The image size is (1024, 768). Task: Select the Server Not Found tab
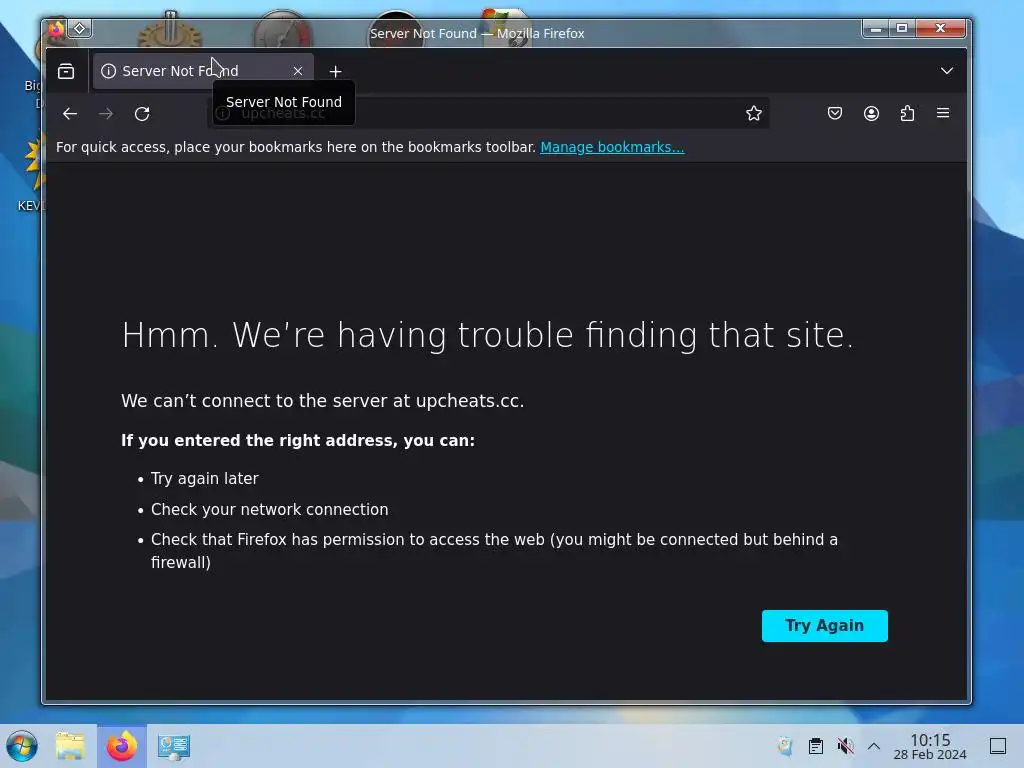(203, 71)
